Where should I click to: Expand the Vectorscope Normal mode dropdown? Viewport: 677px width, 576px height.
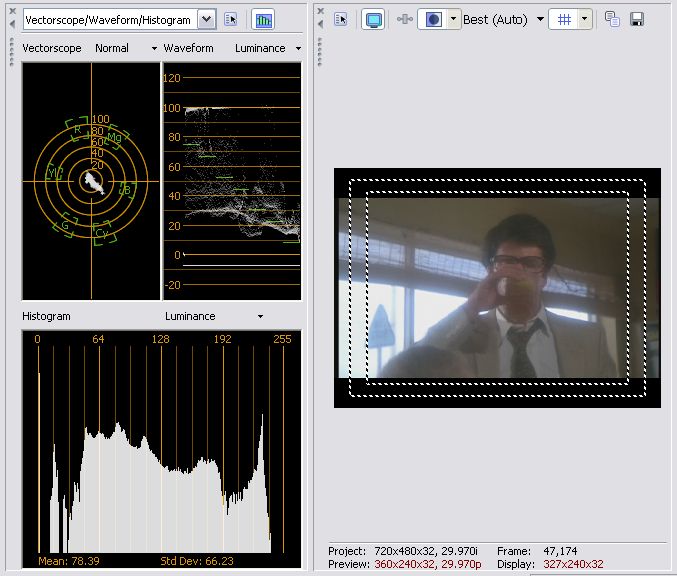(x=154, y=48)
